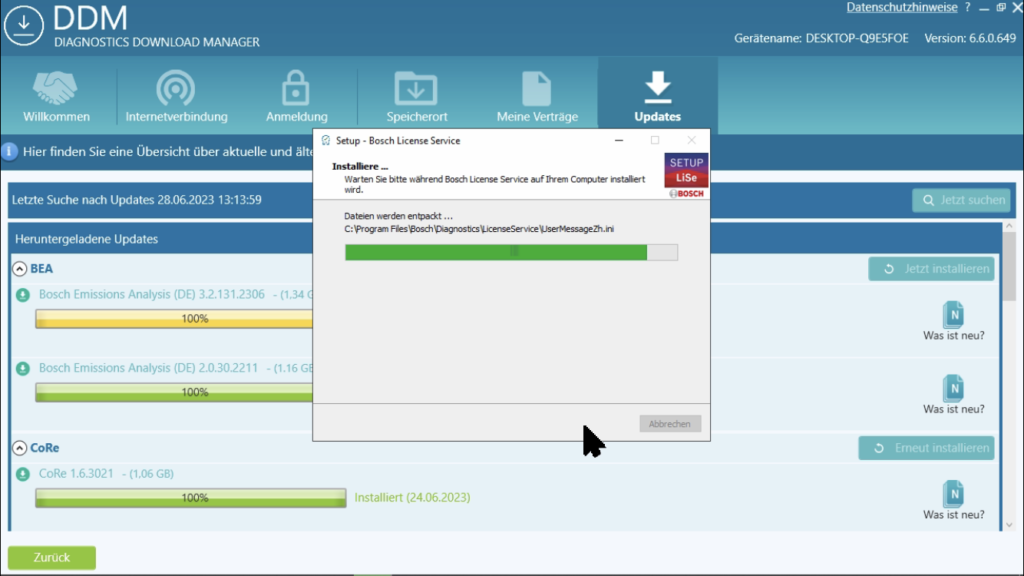Click the setup installation progress bar
Viewport: 1024px width, 576px height.
click(x=511, y=253)
